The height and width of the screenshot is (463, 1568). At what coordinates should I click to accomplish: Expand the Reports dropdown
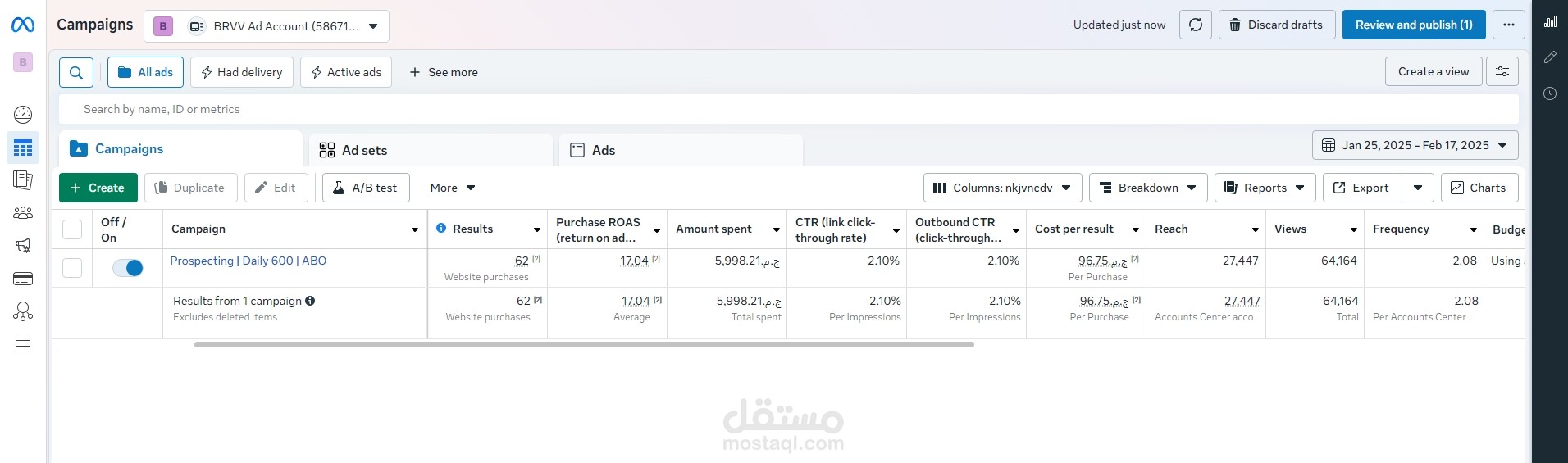pos(1265,188)
